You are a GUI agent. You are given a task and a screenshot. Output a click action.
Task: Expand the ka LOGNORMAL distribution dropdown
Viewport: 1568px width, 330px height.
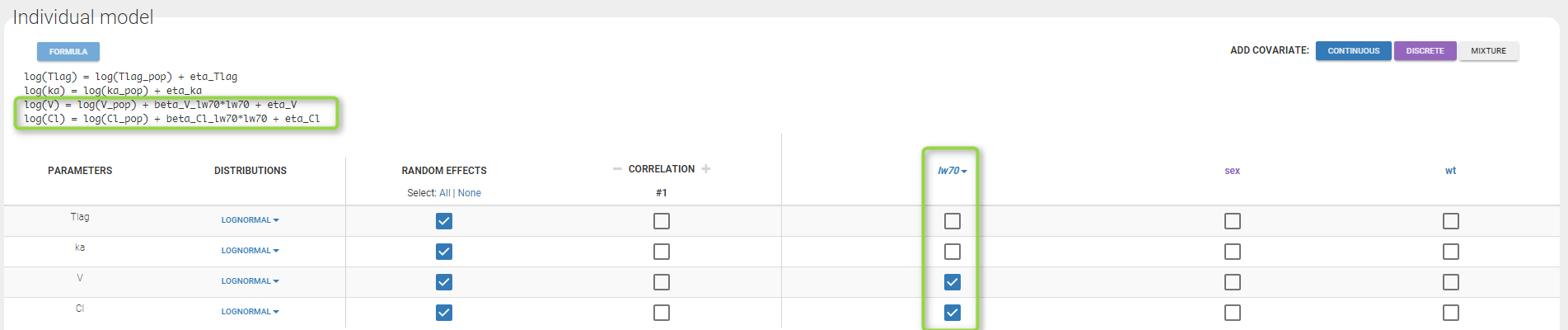click(250, 251)
